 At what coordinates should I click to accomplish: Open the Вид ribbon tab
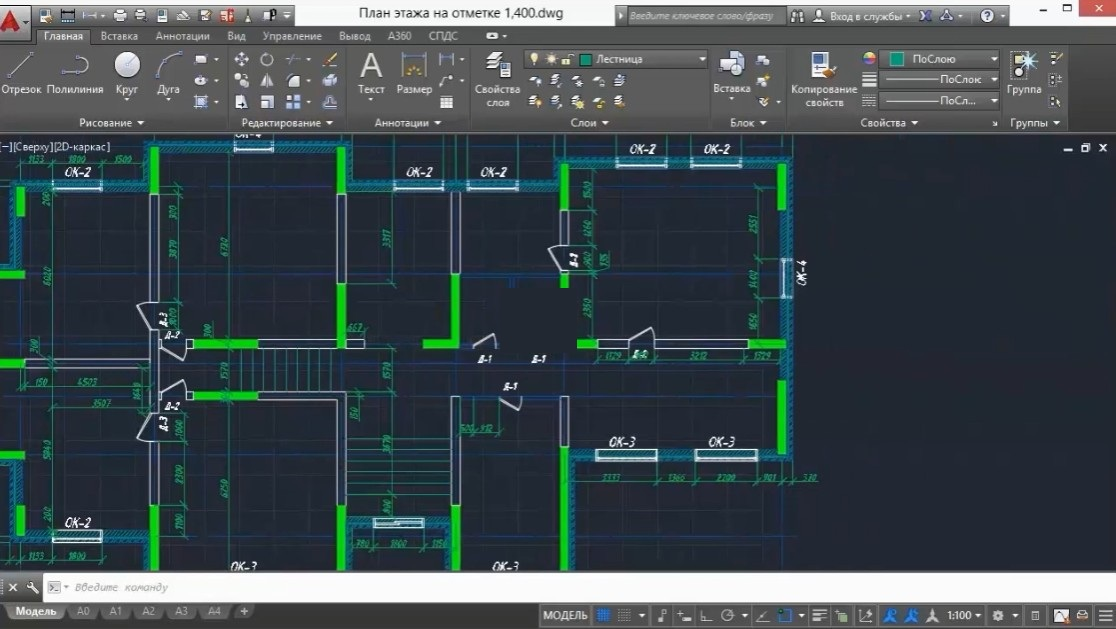coord(236,36)
